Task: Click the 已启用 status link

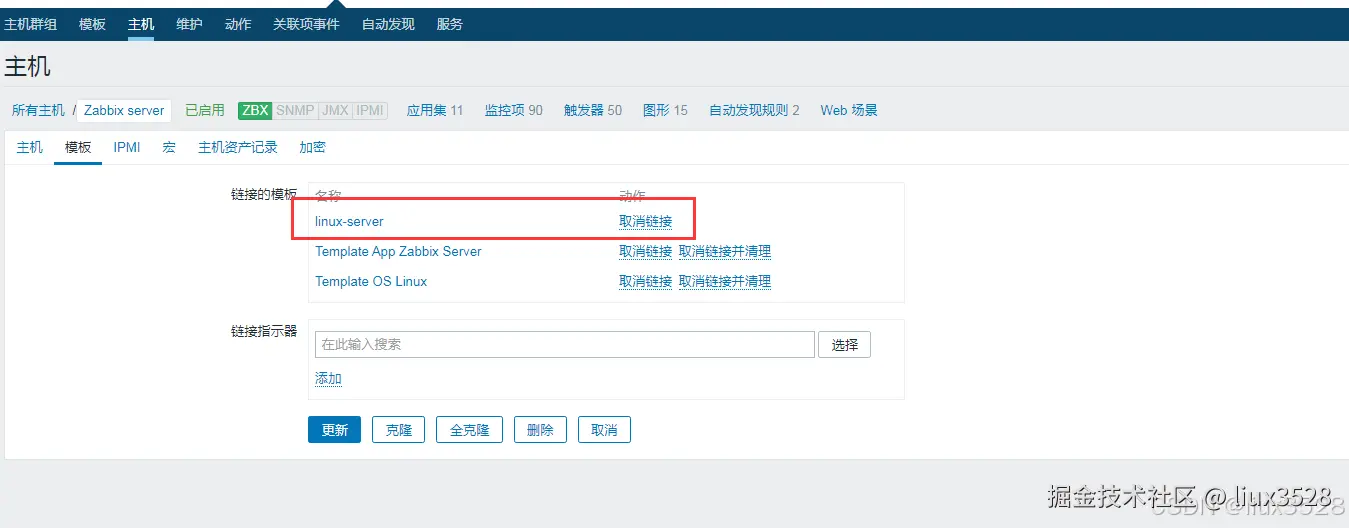Action: 205,110
